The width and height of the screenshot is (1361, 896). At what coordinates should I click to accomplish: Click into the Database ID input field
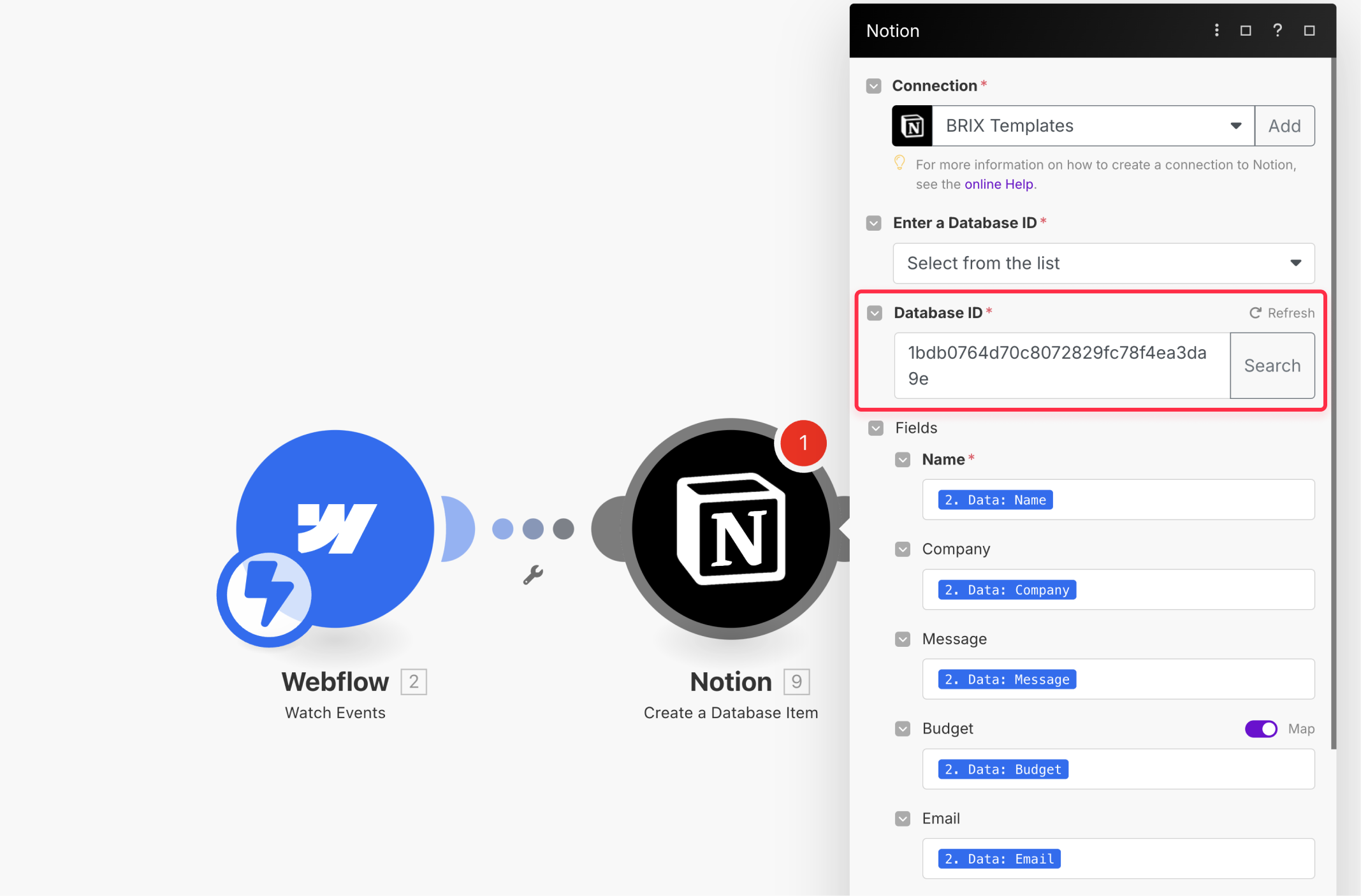click(1062, 365)
